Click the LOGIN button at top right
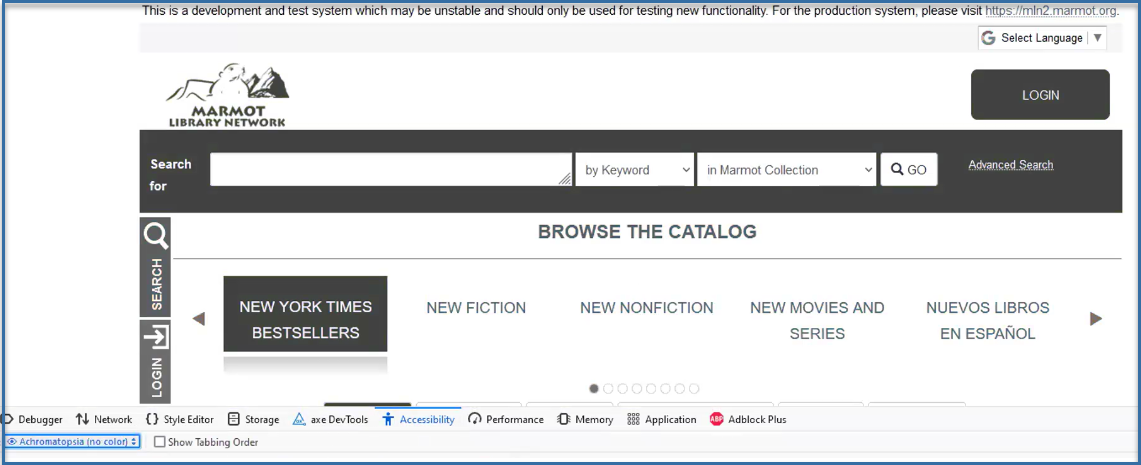Viewport: 1141px width, 465px height. coord(1040,95)
